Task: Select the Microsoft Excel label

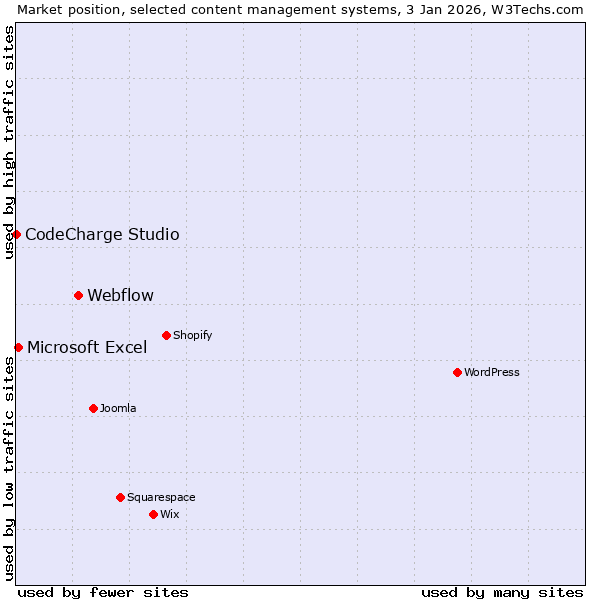Action: [87, 347]
